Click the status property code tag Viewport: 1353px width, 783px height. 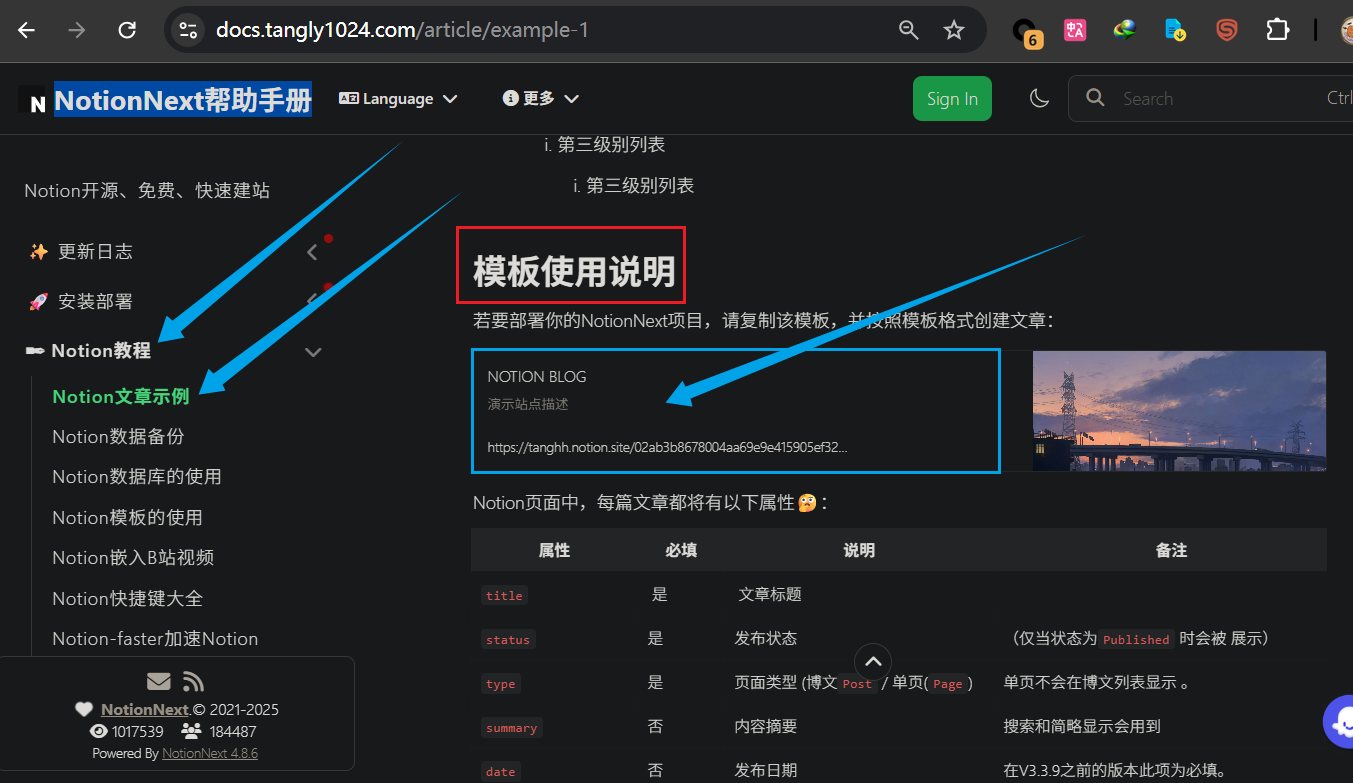[508, 639]
